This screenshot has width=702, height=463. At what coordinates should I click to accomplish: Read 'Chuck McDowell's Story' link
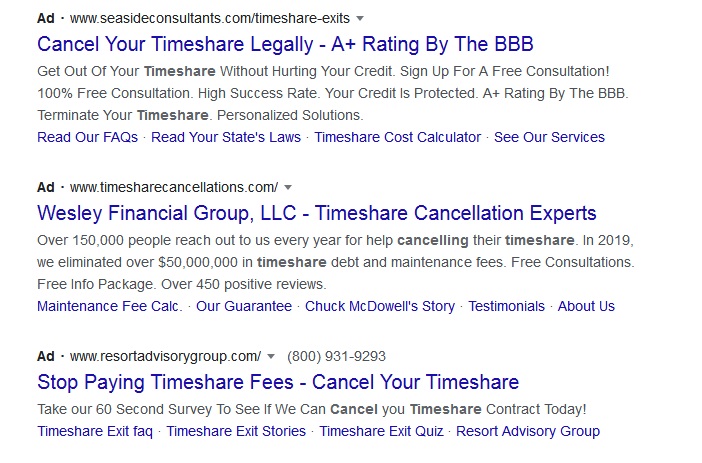380,306
